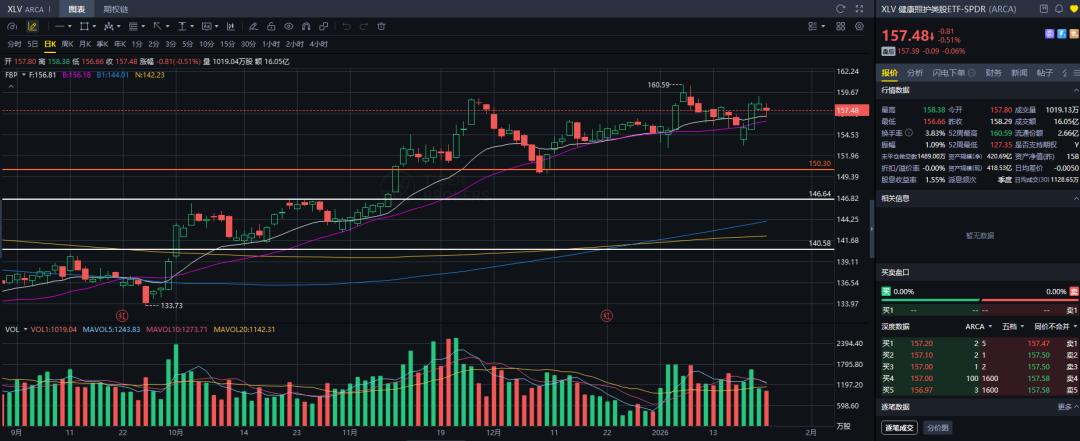Click the 分价图 button
The image size is (1080, 441).
[937, 428]
